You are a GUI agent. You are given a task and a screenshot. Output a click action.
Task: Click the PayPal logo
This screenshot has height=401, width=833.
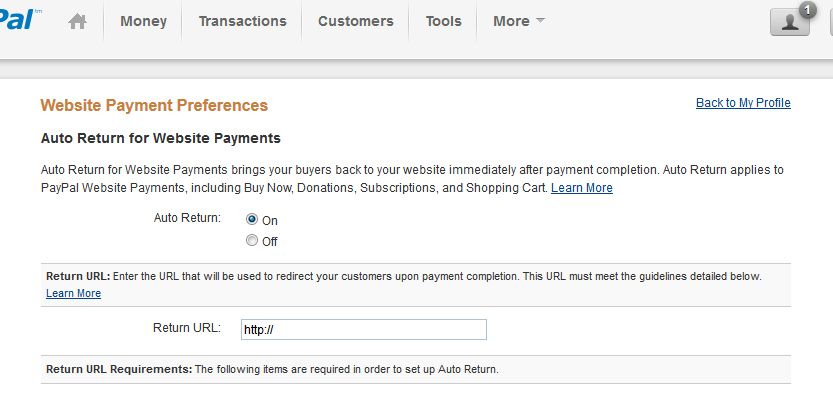18,19
